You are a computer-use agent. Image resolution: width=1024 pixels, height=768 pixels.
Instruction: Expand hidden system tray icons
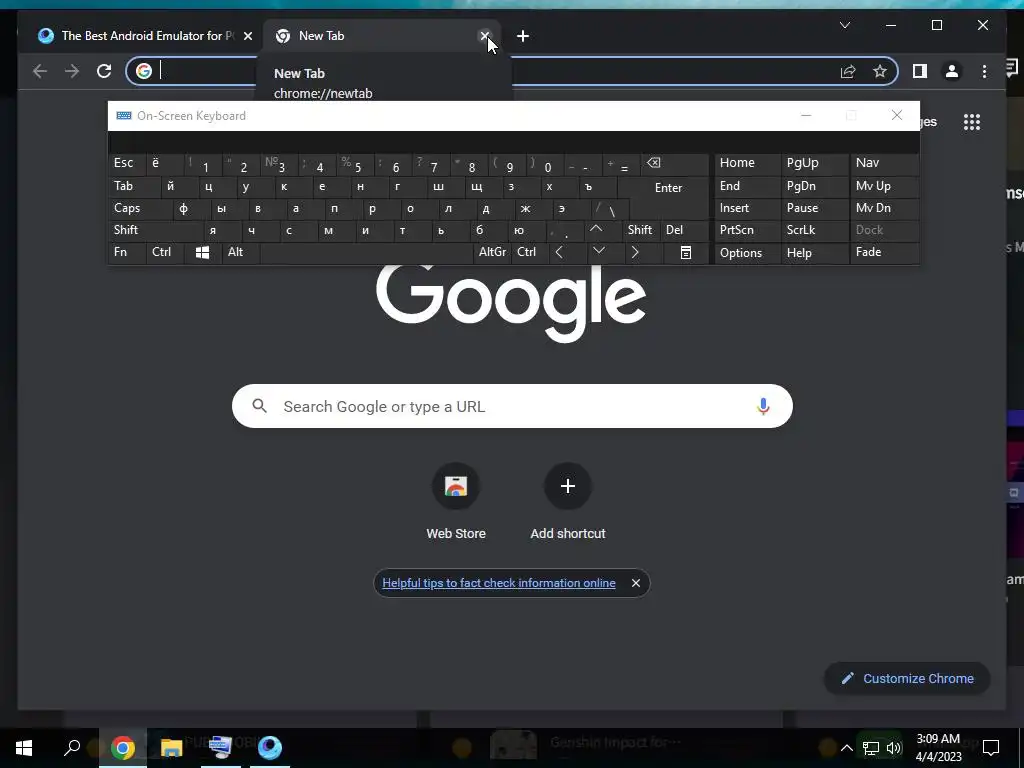(846, 748)
